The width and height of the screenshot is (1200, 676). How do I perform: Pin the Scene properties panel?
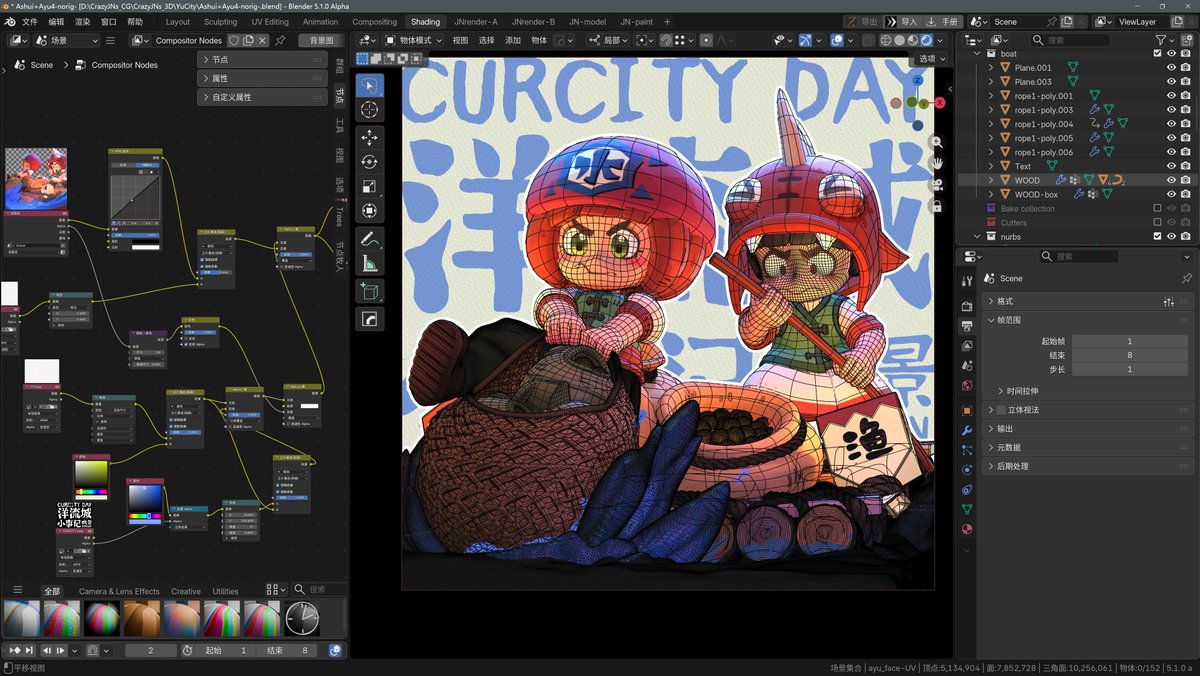[x=1187, y=278]
